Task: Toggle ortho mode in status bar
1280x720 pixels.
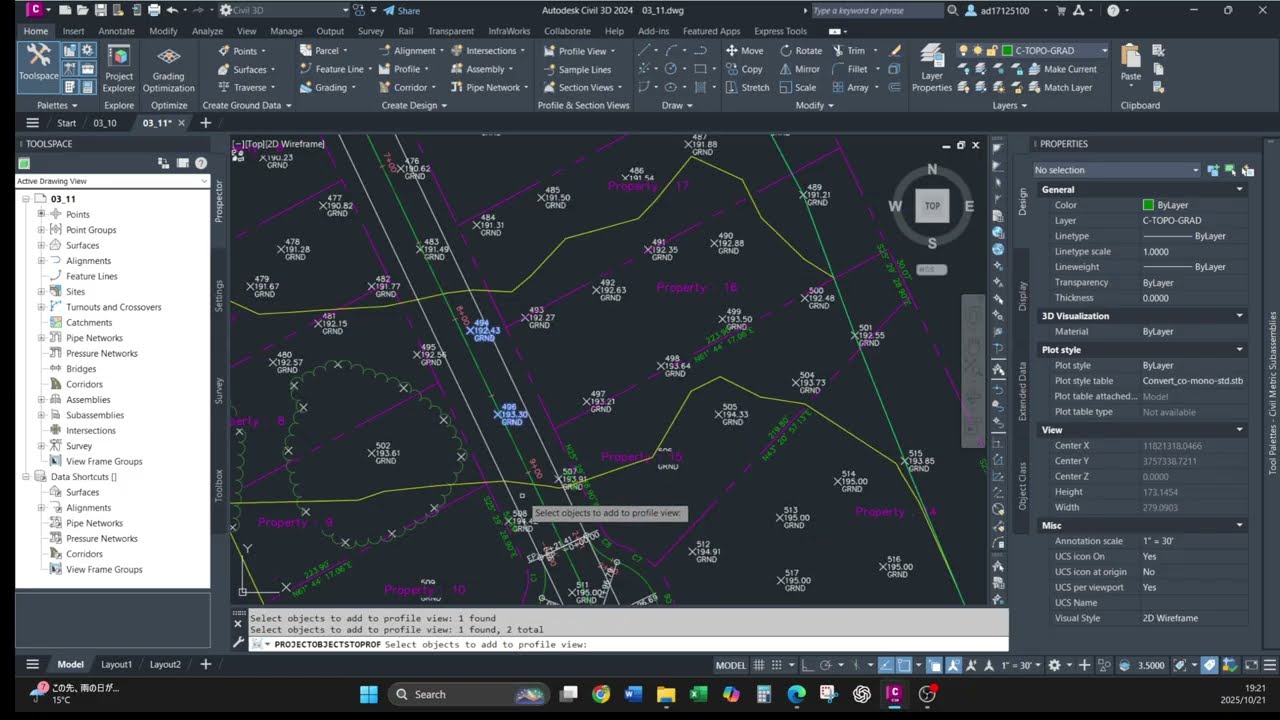Action: pyautogui.click(x=808, y=665)
